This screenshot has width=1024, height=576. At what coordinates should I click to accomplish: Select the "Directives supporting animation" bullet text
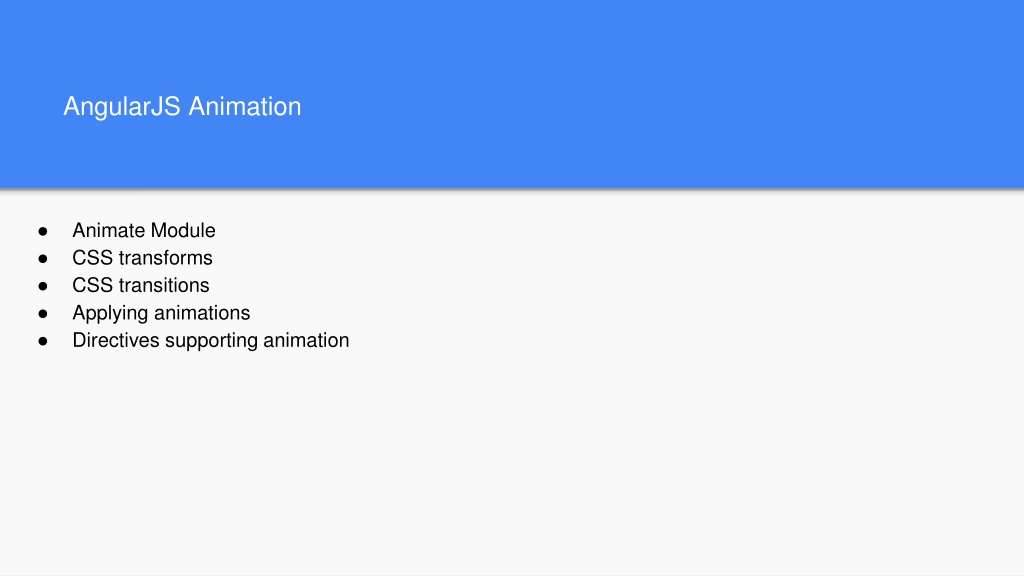point(211,341)
